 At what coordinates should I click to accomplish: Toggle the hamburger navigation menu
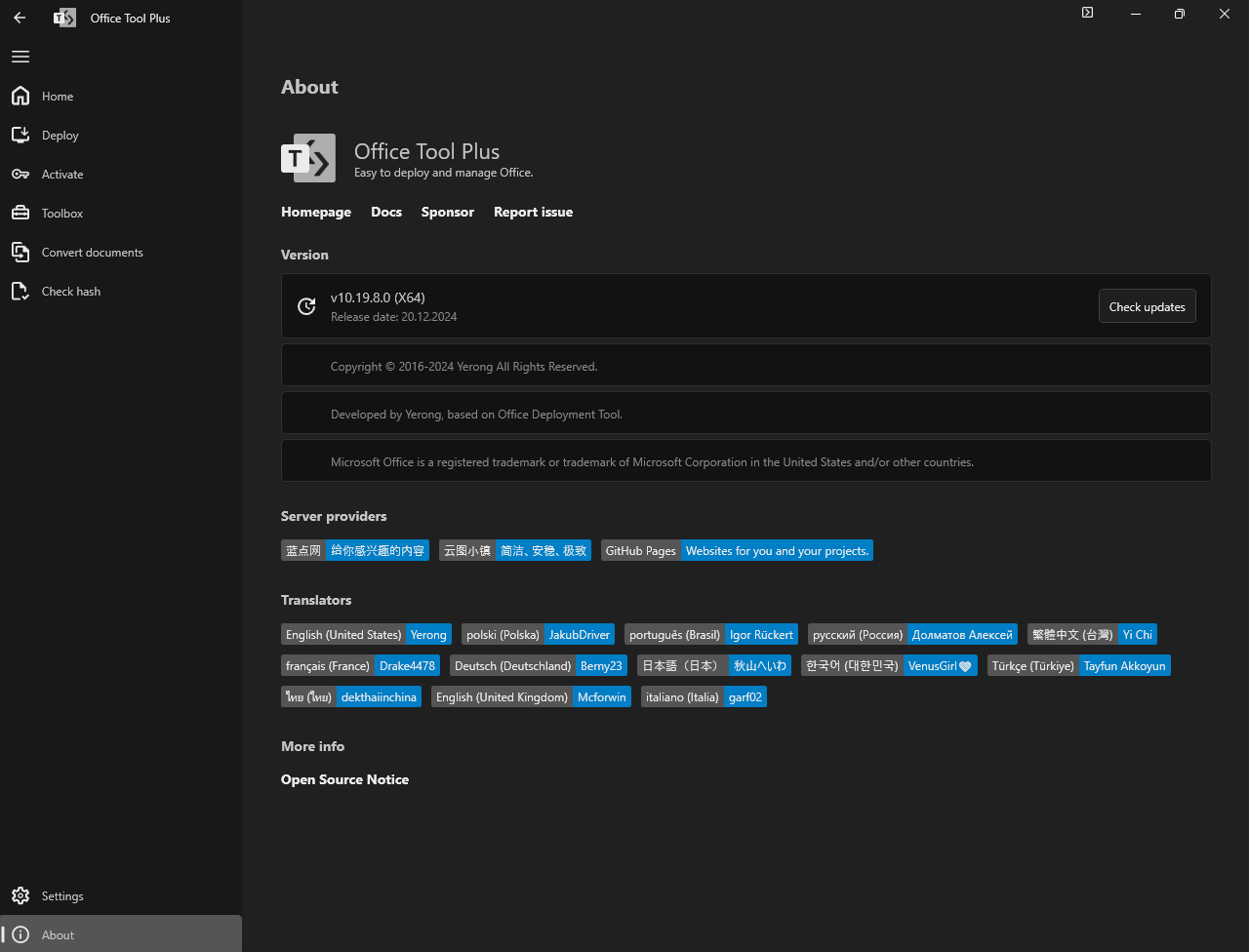click(20, 57)
